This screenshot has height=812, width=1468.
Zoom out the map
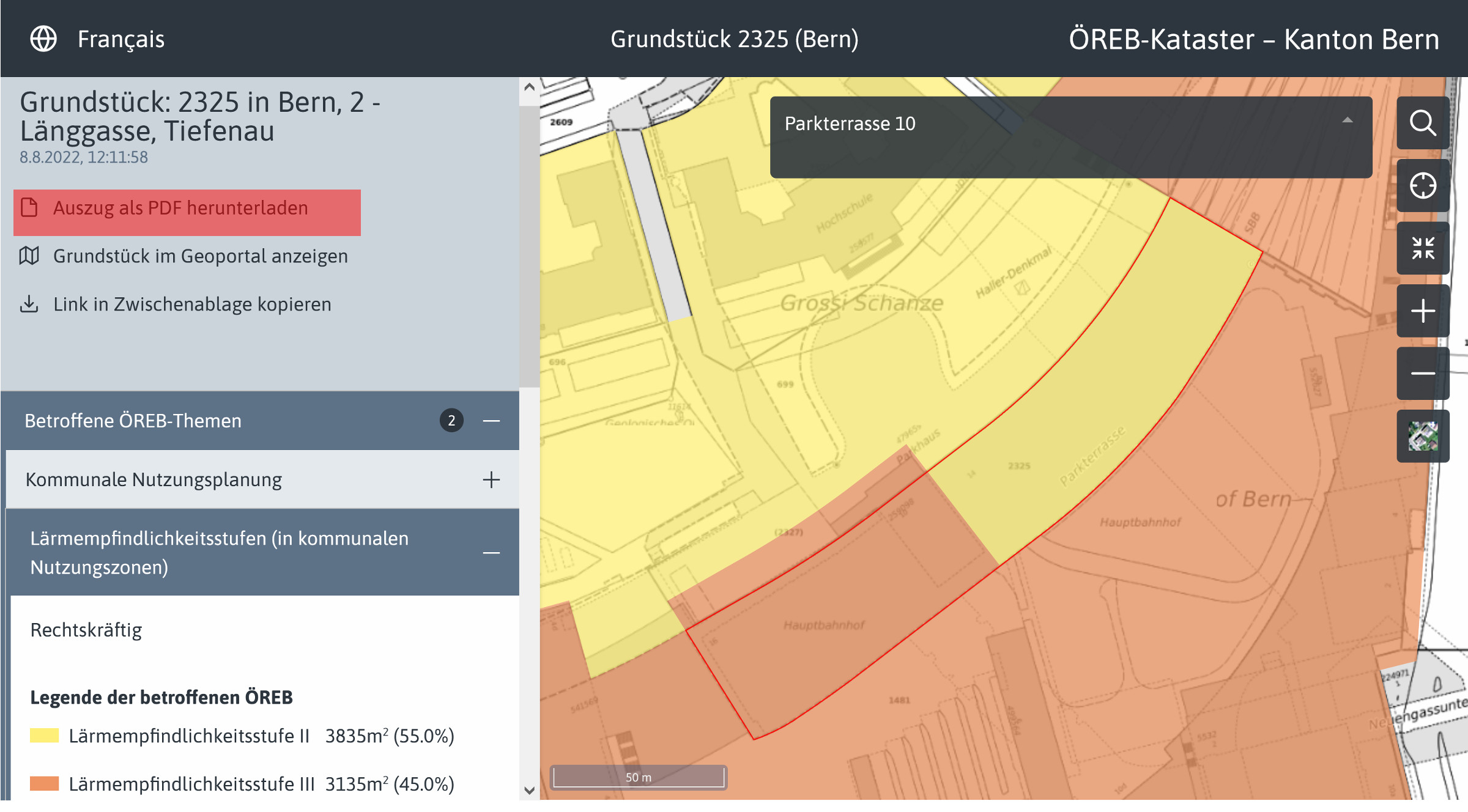click(1423, 374)
